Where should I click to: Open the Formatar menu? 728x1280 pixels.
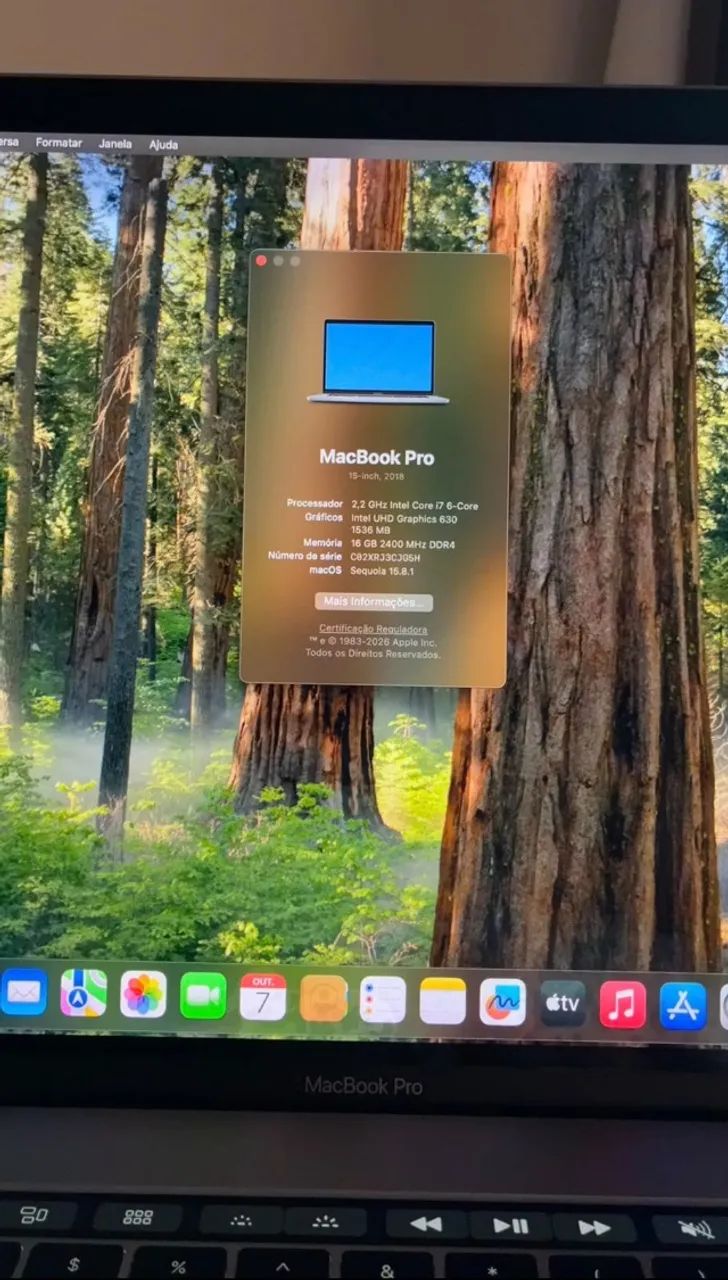(59, 143)
